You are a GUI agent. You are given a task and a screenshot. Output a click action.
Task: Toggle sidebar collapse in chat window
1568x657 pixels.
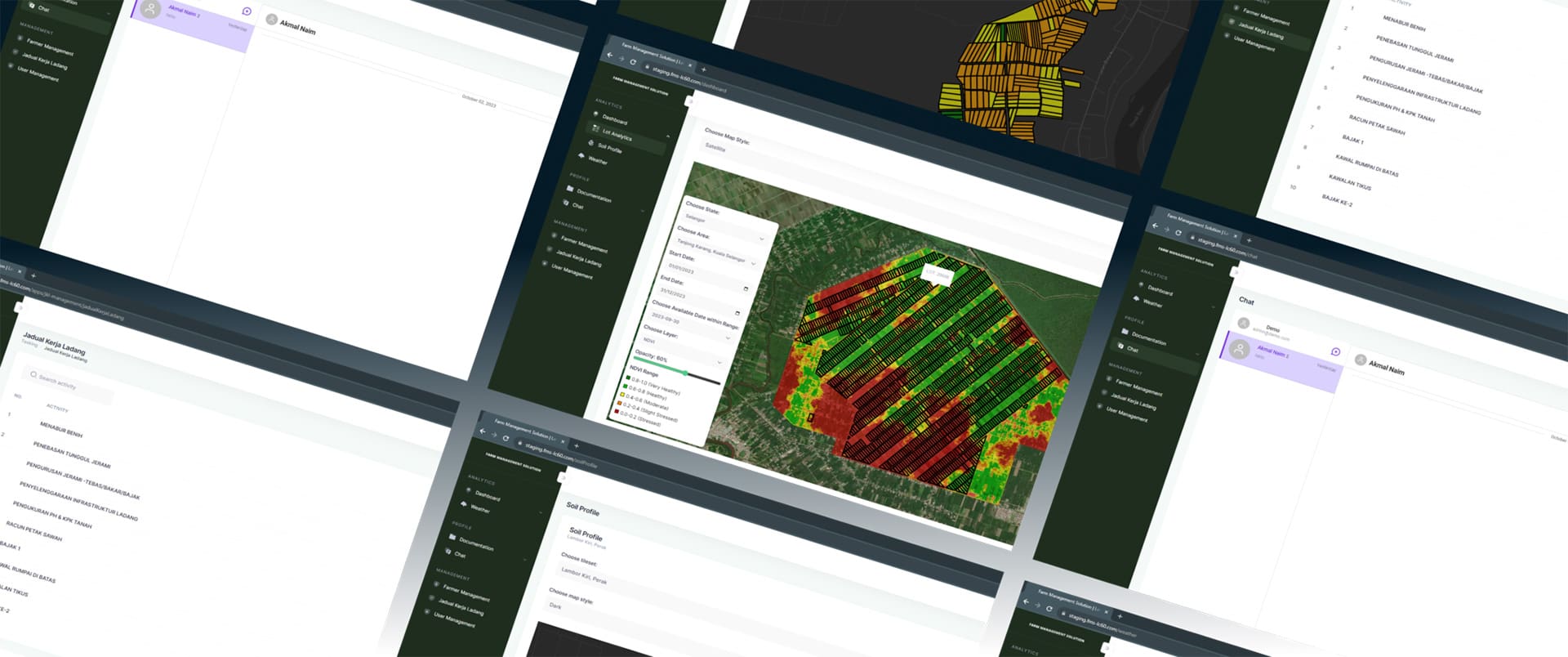1234,271
